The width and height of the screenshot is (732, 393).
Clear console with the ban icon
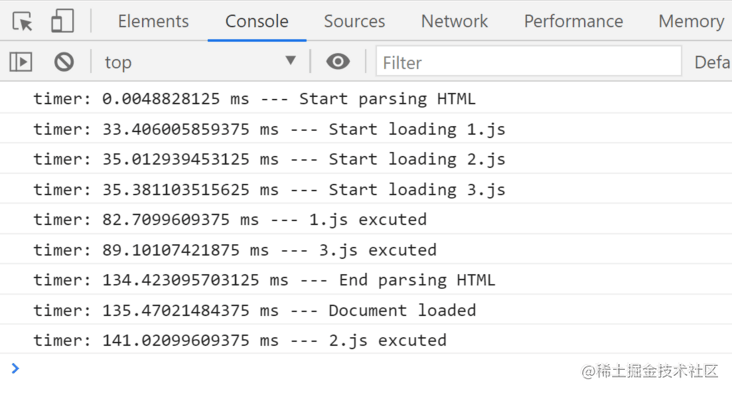pos(64,62)
